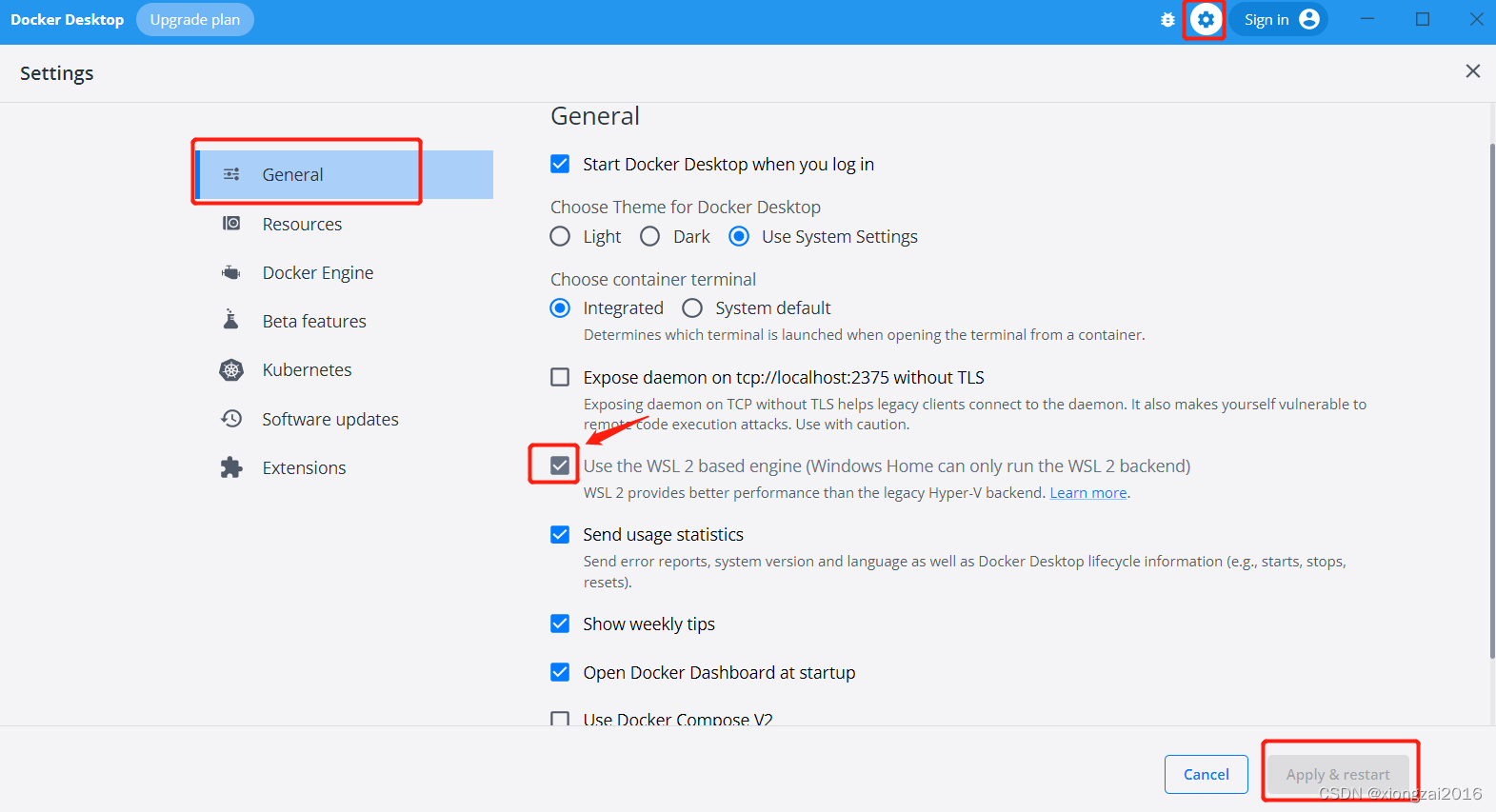Click the Software updates clock icon
1496x812 pixels.
coord(231,418)
